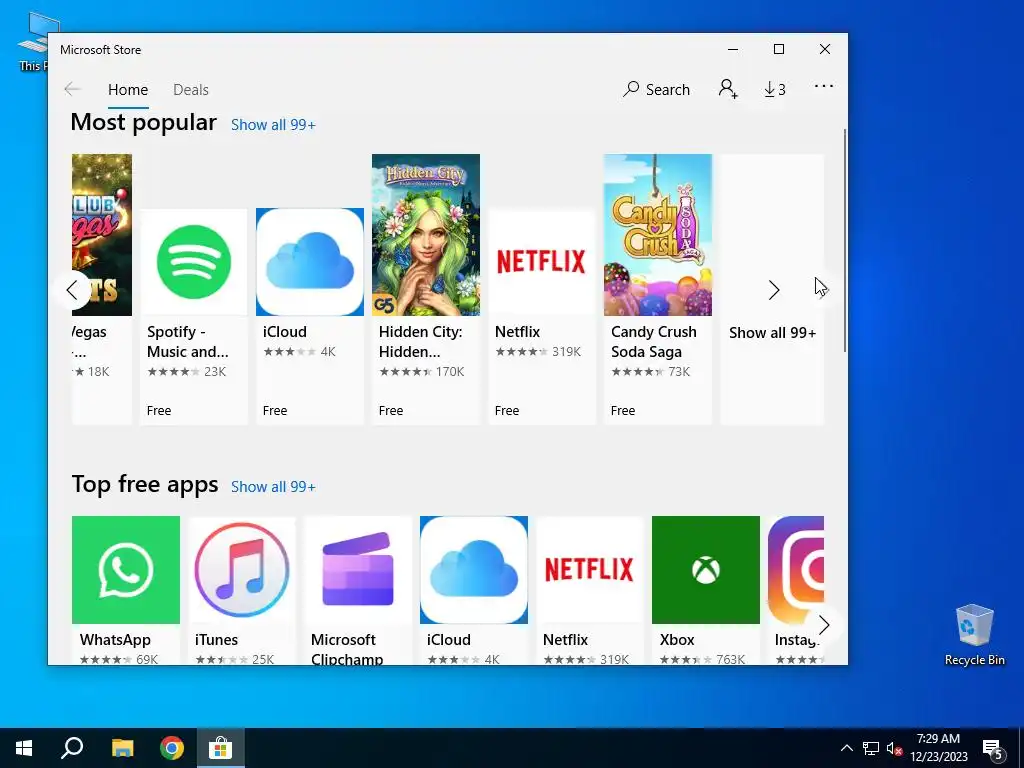The width and height of the screenshot is (1024, 768).
Task: Select the Hidden City: Hidden... title
Action: (421, 342)
